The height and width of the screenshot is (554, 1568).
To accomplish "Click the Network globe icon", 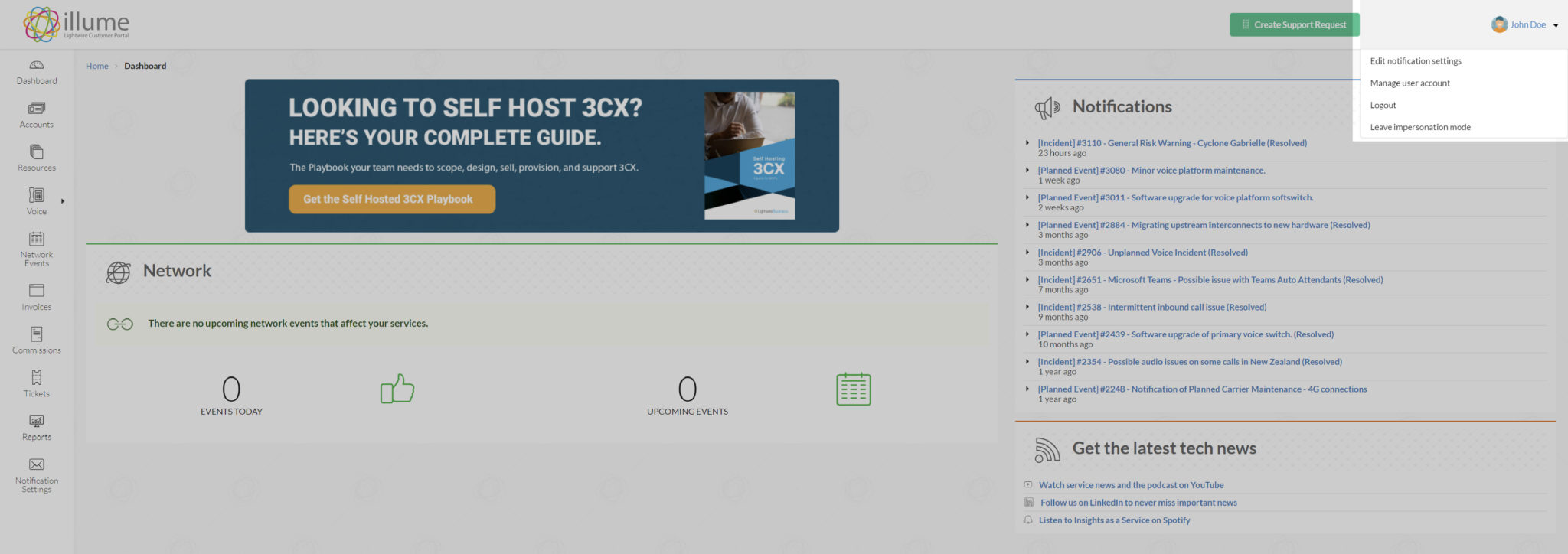I will point(118,272).
